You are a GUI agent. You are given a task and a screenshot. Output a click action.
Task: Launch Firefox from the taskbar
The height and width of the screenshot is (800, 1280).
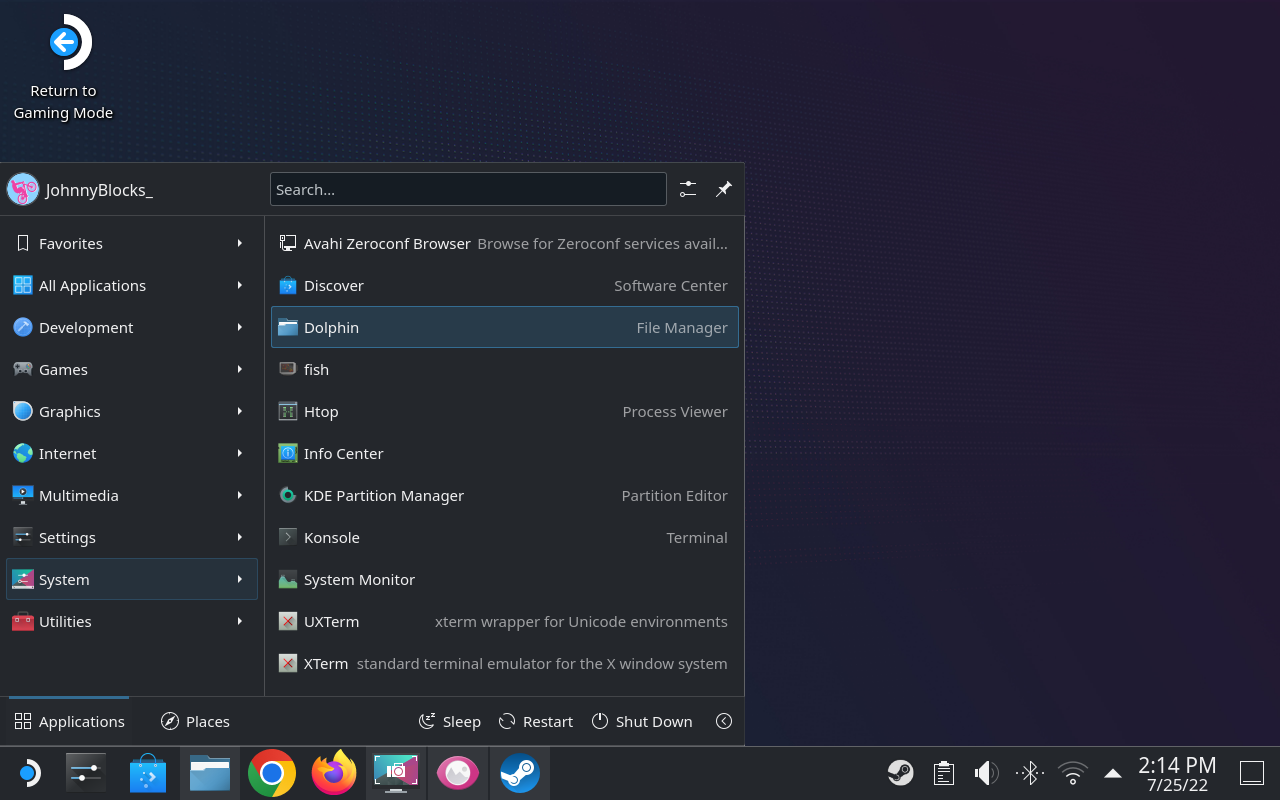coord(334,773)
